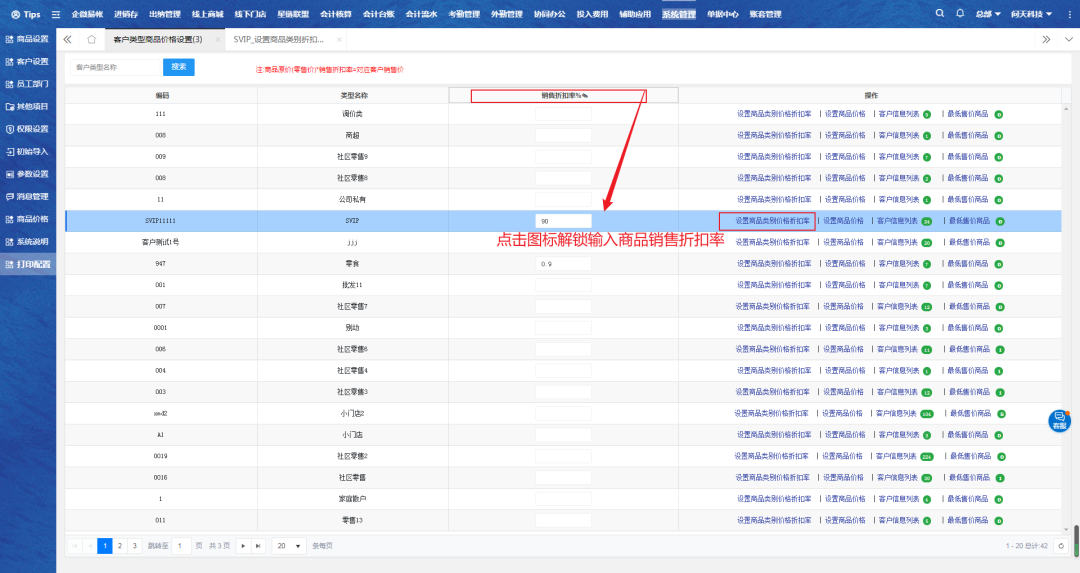Click the home icon tab
Image resolution: width=1080 pixels, height=573 pixels.
91,39
